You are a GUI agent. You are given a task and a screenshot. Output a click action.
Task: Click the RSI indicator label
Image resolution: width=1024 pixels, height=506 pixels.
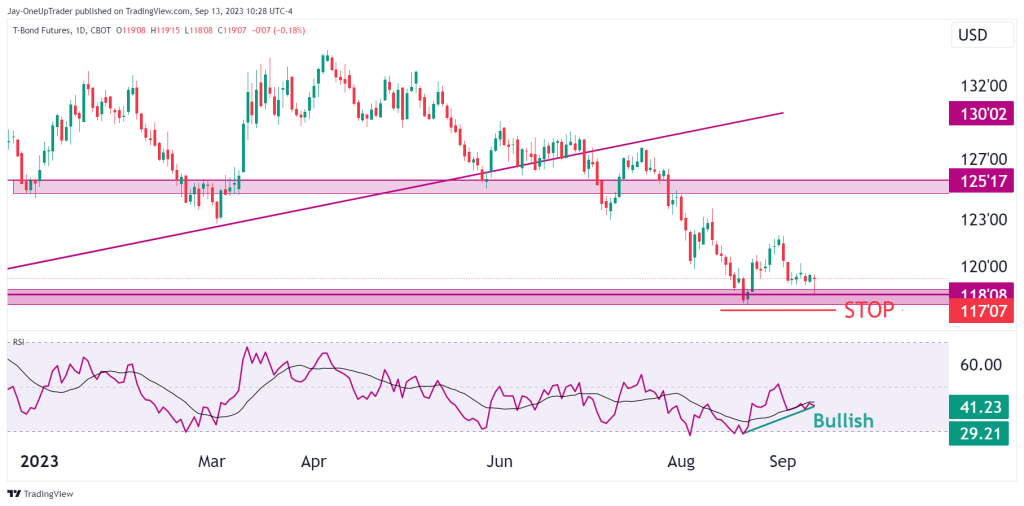tap(18, 341)
